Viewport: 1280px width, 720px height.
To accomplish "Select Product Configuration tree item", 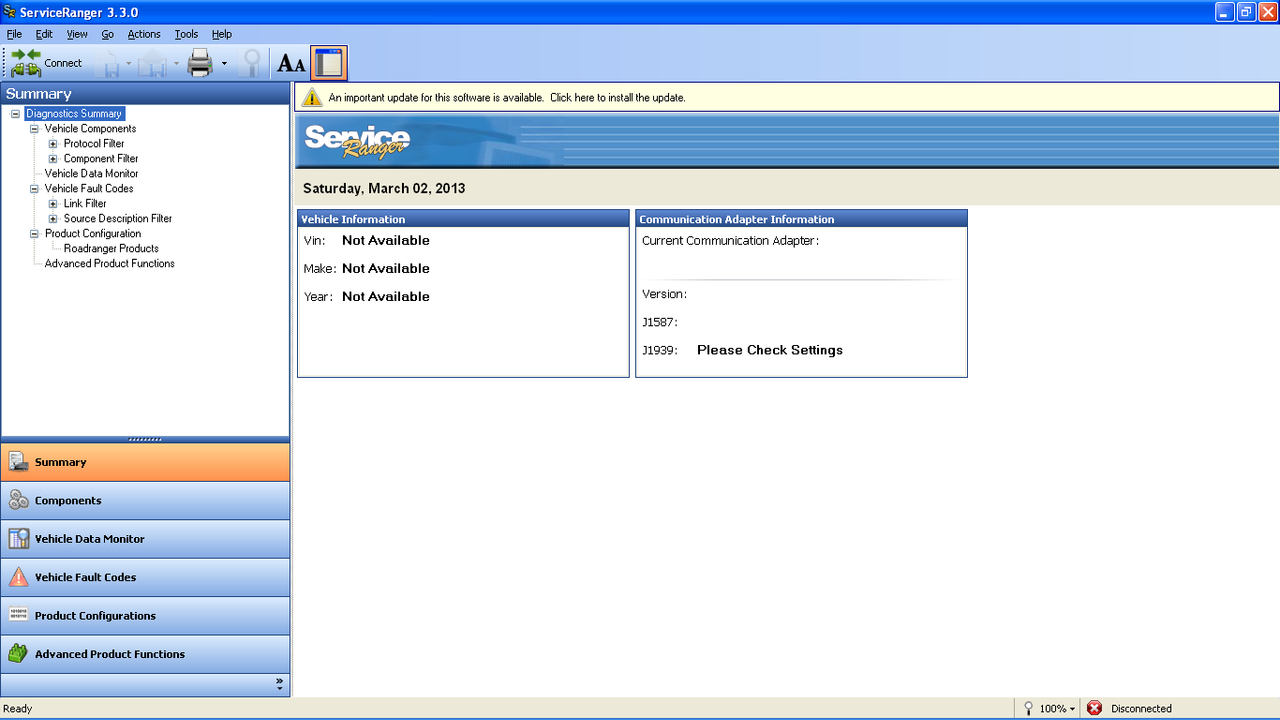I will tap(93, 234).
